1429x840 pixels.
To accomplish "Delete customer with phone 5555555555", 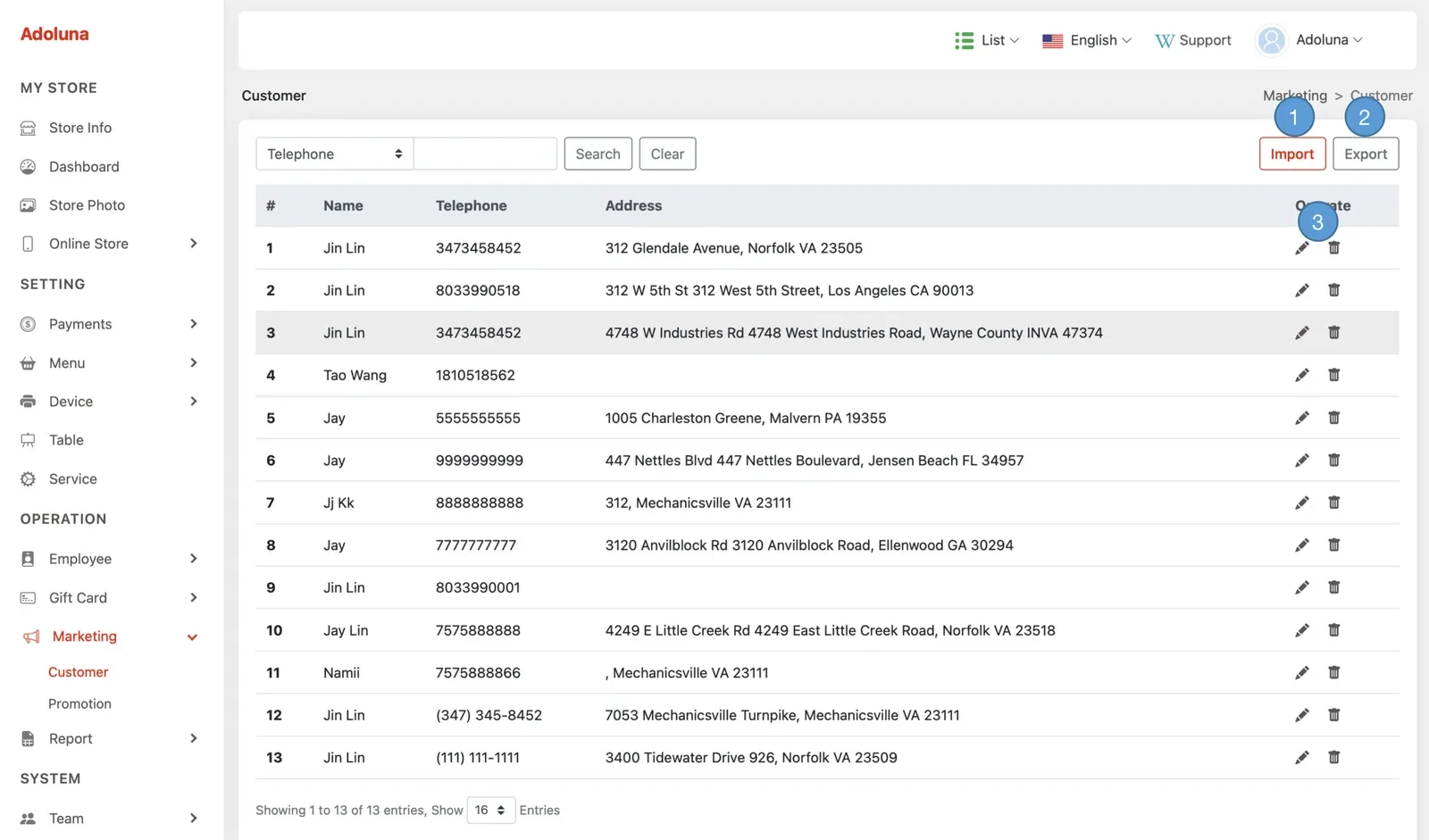I will click(1334, 418).
